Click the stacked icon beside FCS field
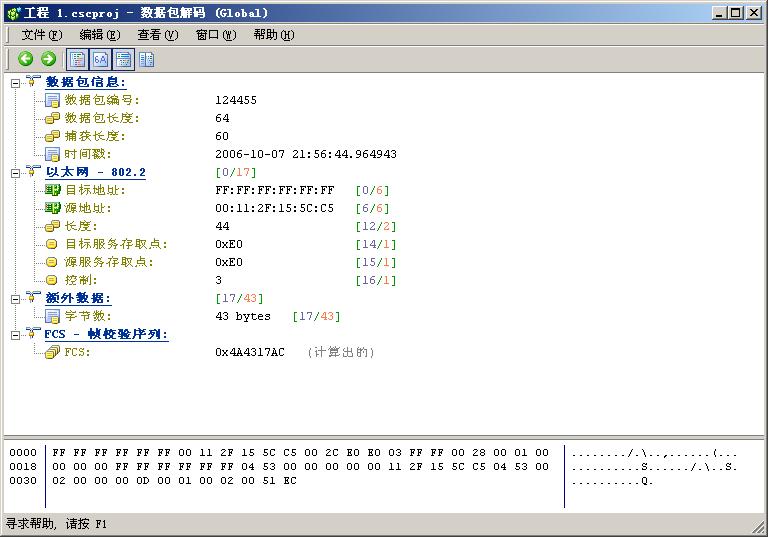 (x=52, y=352)
